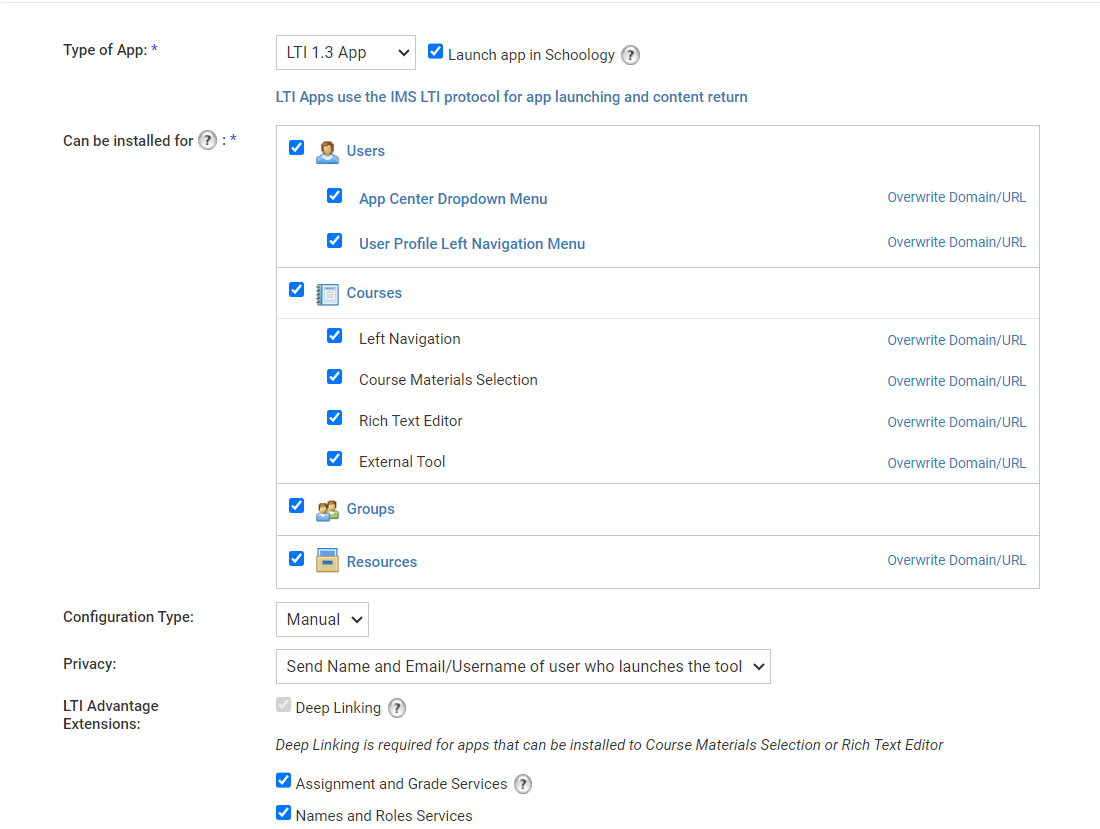Toggle Names and Roles Services checkbox

click(x=283, y=812)
